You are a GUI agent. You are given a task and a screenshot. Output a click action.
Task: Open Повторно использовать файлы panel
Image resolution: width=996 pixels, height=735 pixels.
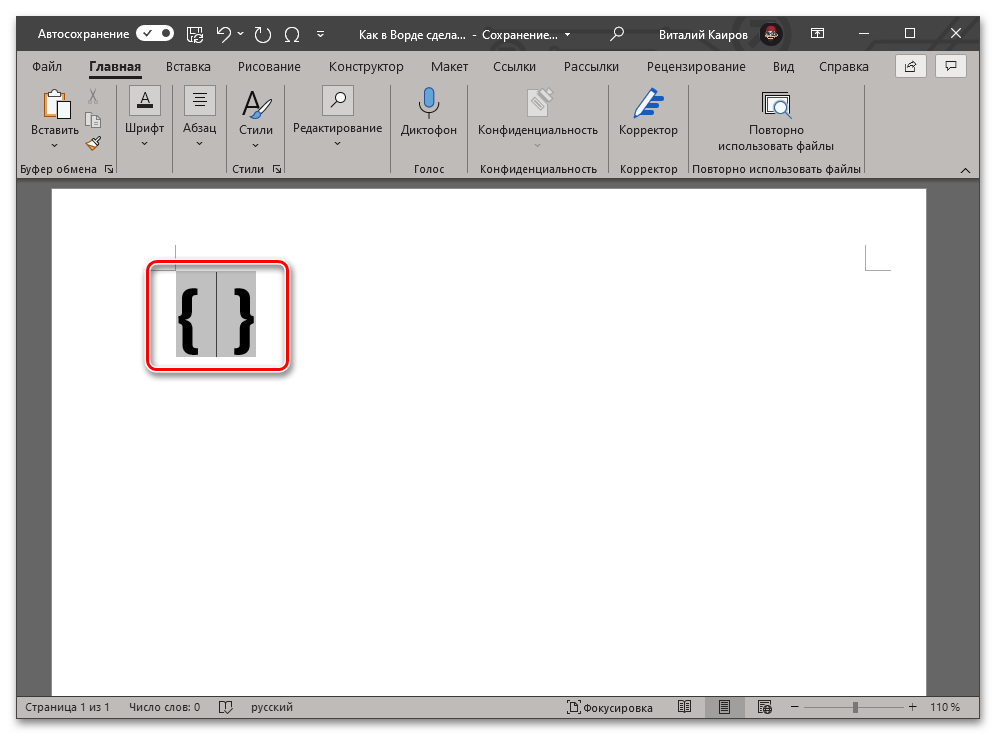(775, 103)
